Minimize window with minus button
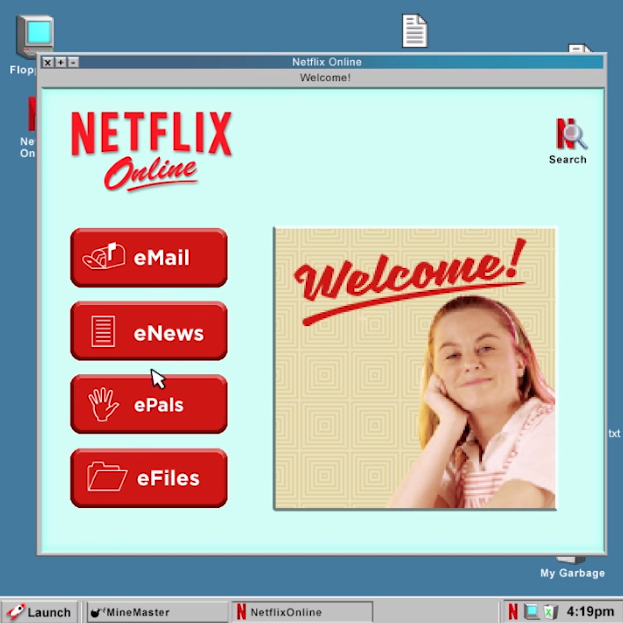 coord(73,62)
